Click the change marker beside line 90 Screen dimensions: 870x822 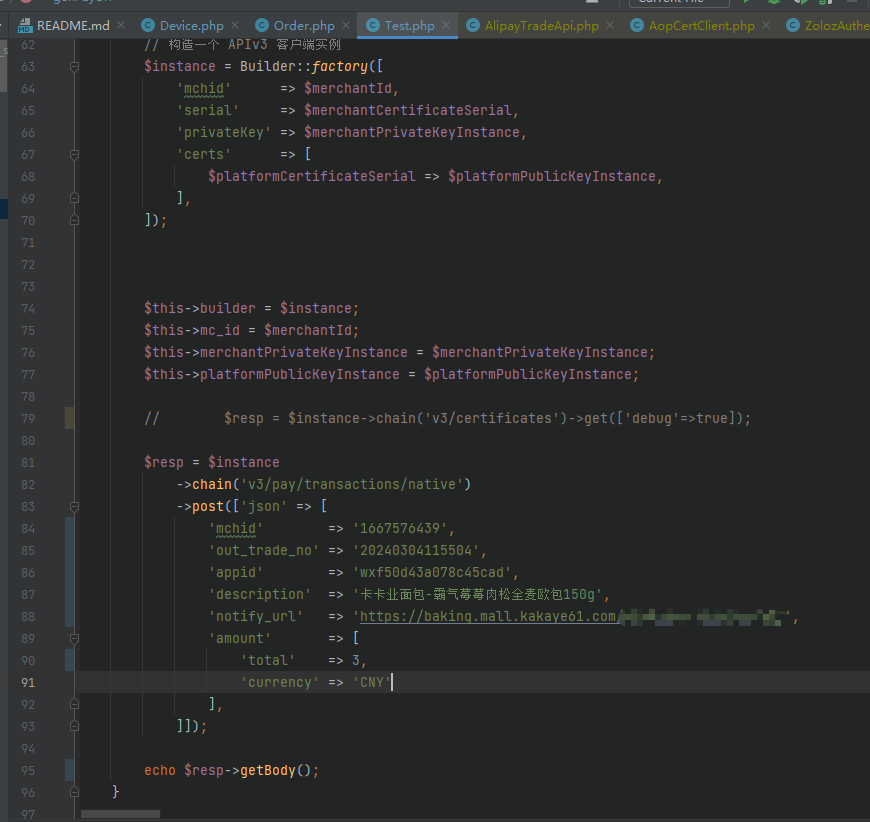tap(69, 660)
